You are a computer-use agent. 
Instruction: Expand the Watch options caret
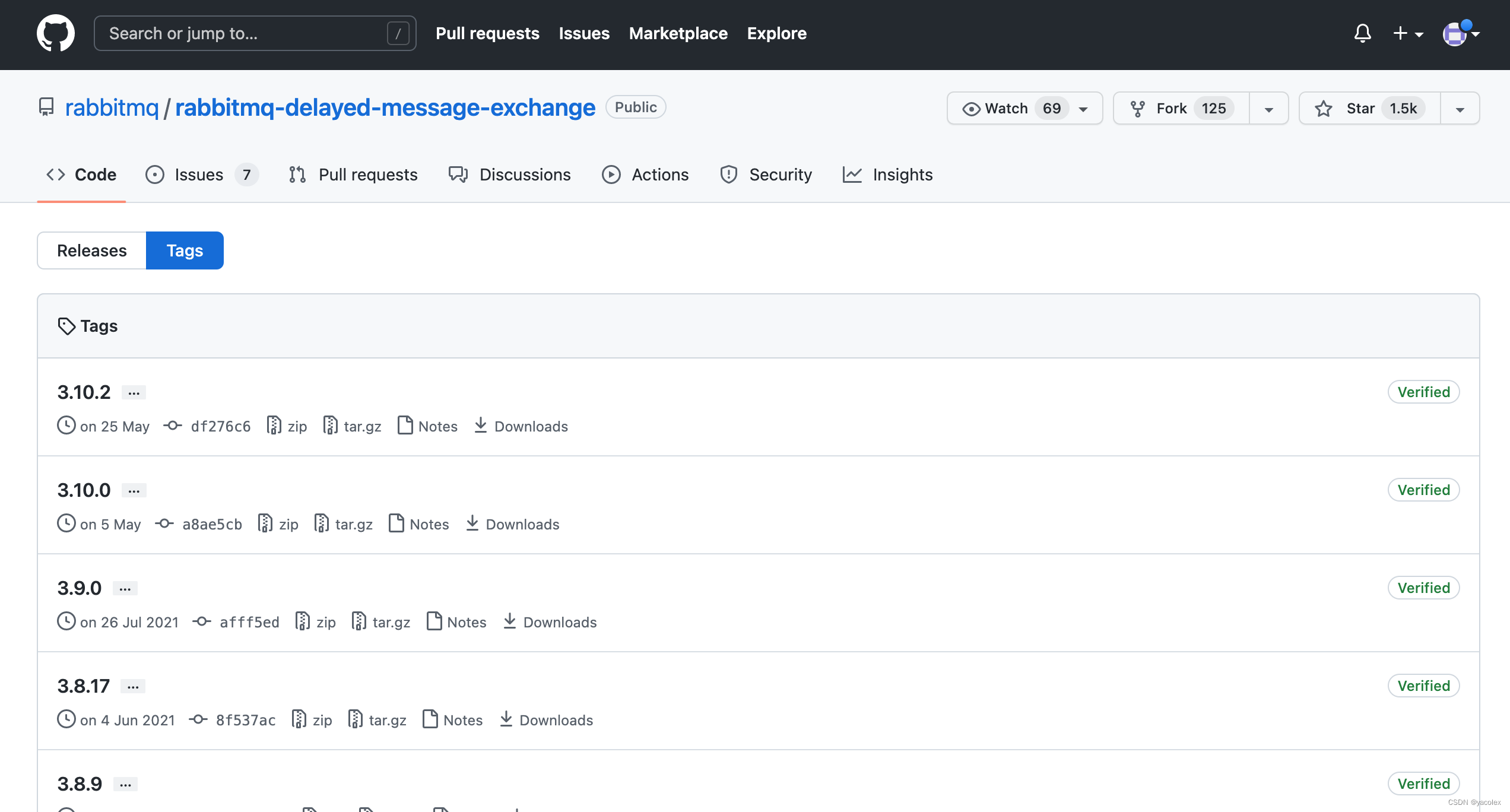1083,109
